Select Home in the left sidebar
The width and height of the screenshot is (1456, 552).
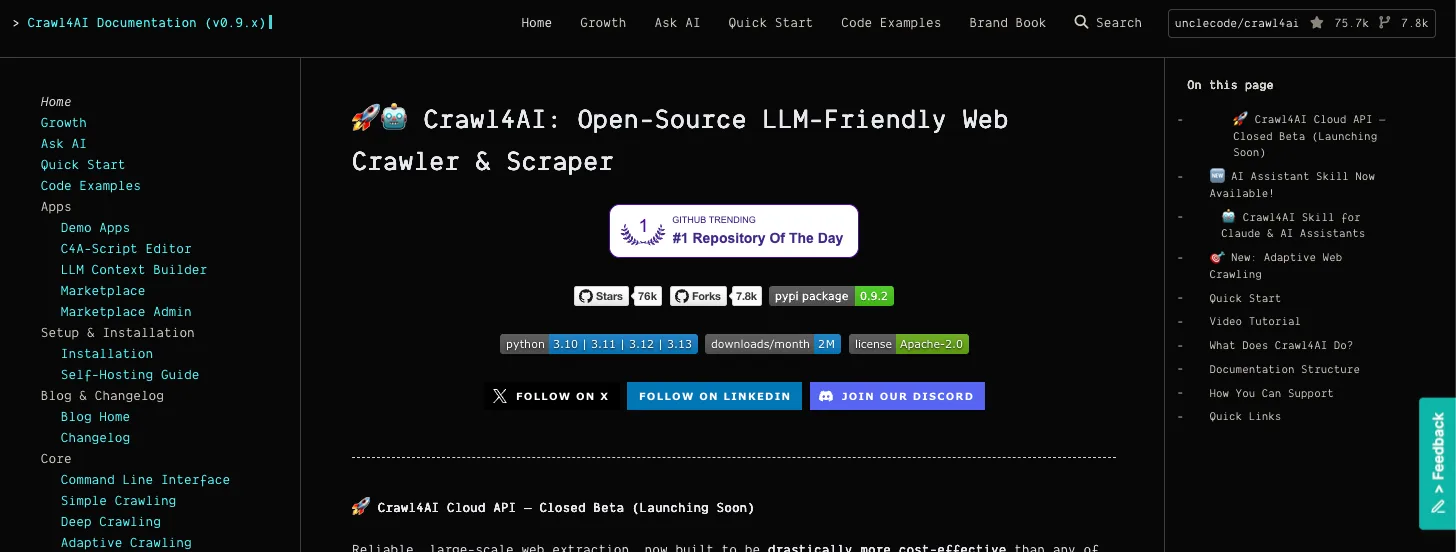[56, 102]
